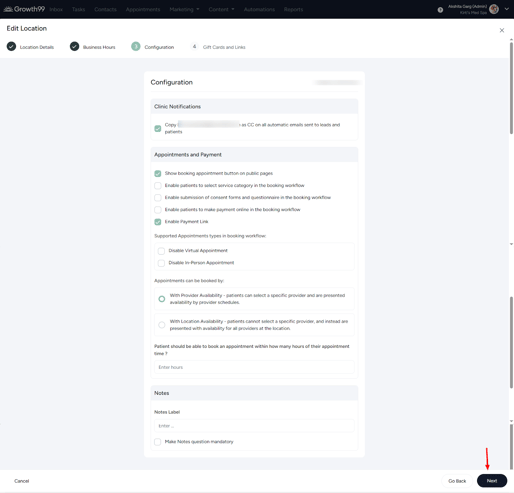Close the Edit Location dialog
The image size is (514, 493).
click(x=502, y=30)
